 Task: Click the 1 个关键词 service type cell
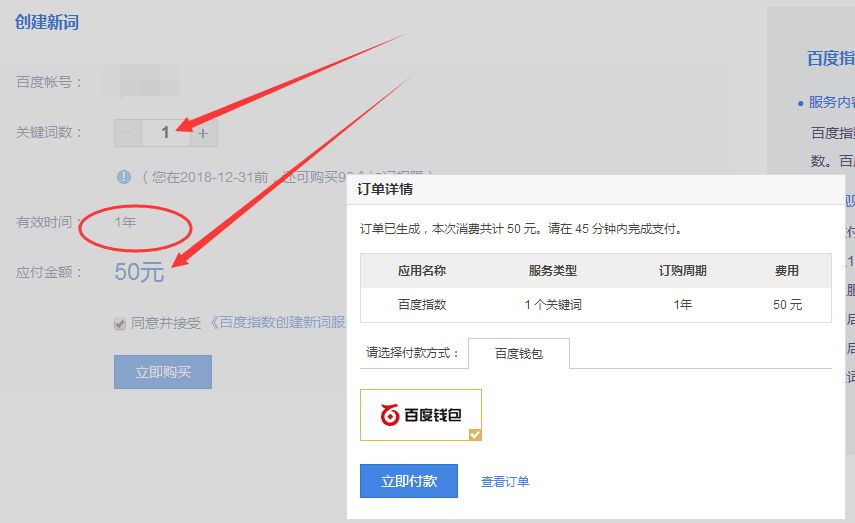coord(553,304)
